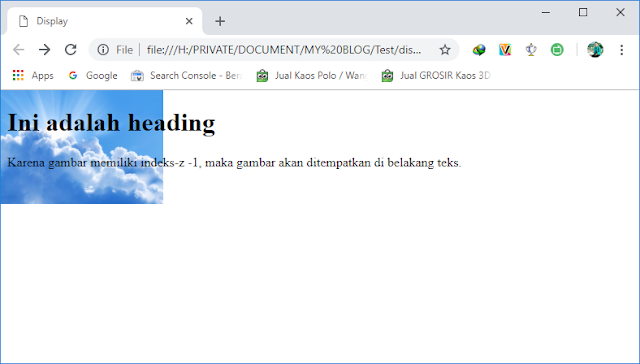Open Internet Download Manager extension icon

coord(479,50)
